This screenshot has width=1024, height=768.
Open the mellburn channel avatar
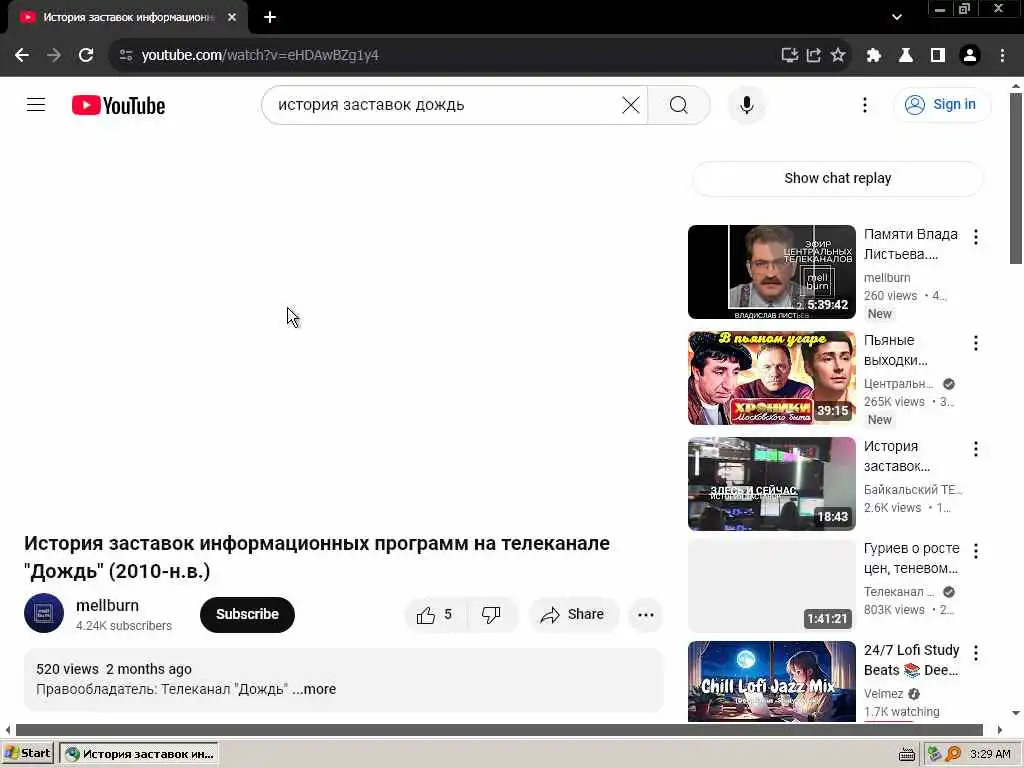pyautogui.click(x=44, y=613)
